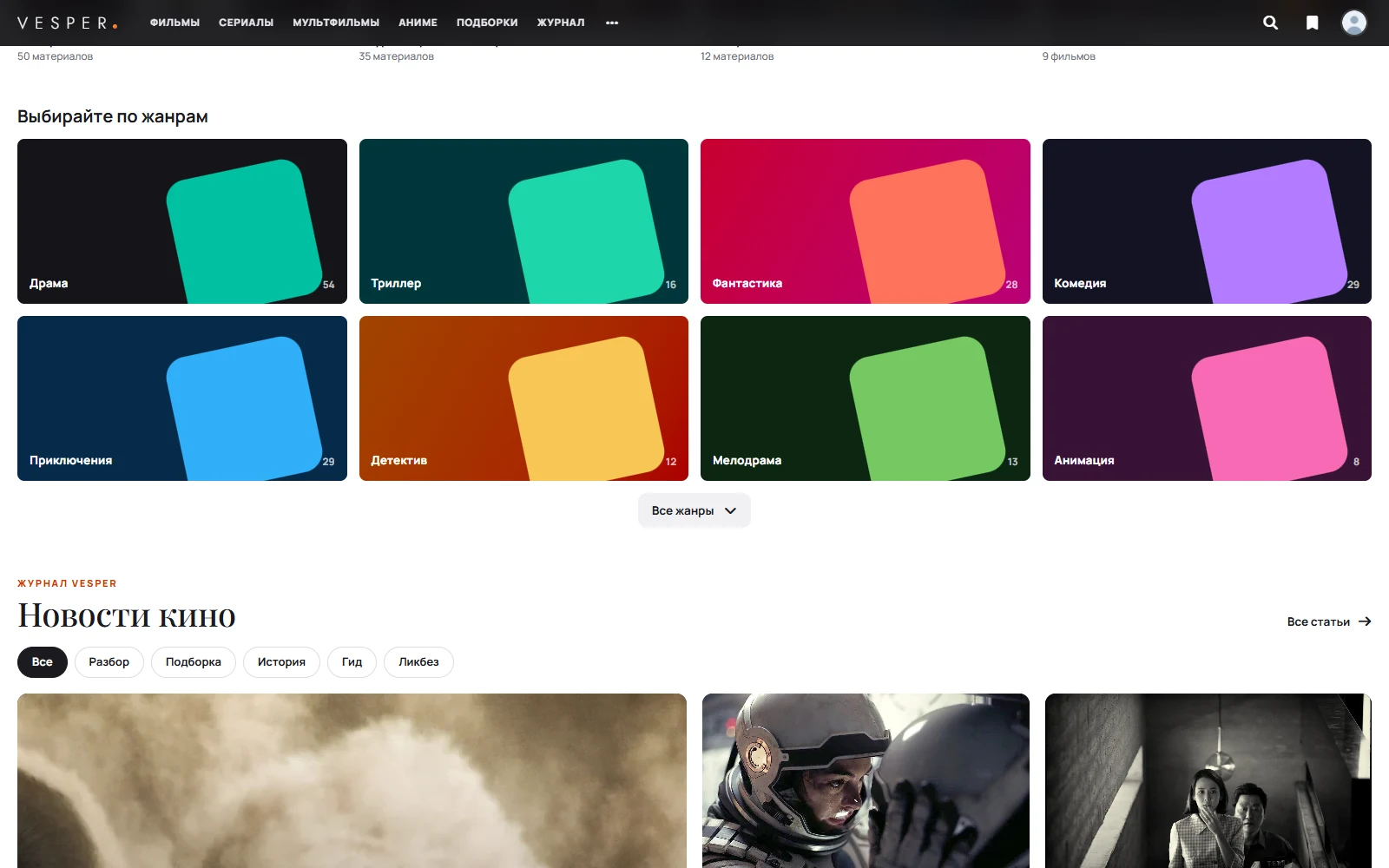The image size is (1389, 868).
Task: Open the Мелодрама genre card
Action: coord(866,398)
